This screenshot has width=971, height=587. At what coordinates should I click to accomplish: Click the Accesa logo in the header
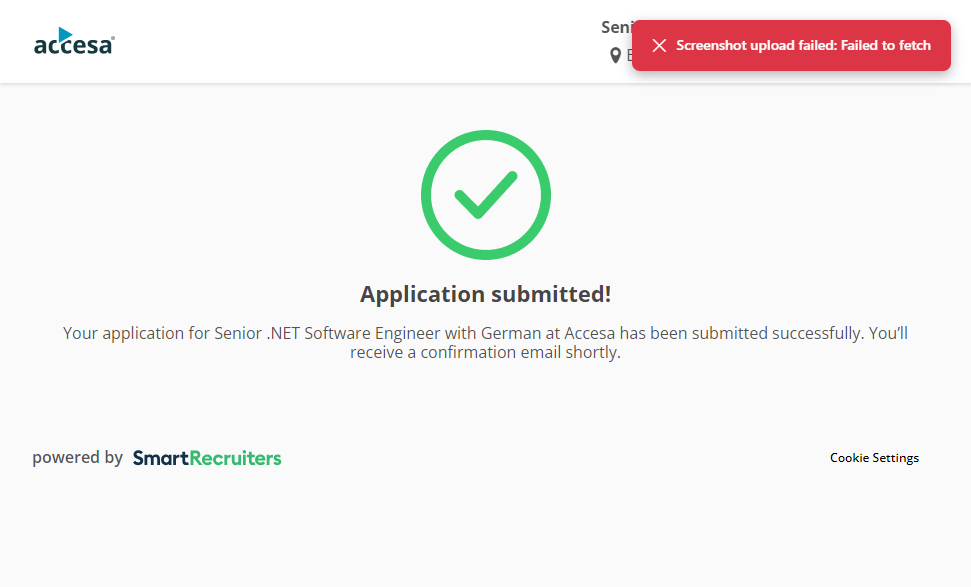tap(74, 42)
